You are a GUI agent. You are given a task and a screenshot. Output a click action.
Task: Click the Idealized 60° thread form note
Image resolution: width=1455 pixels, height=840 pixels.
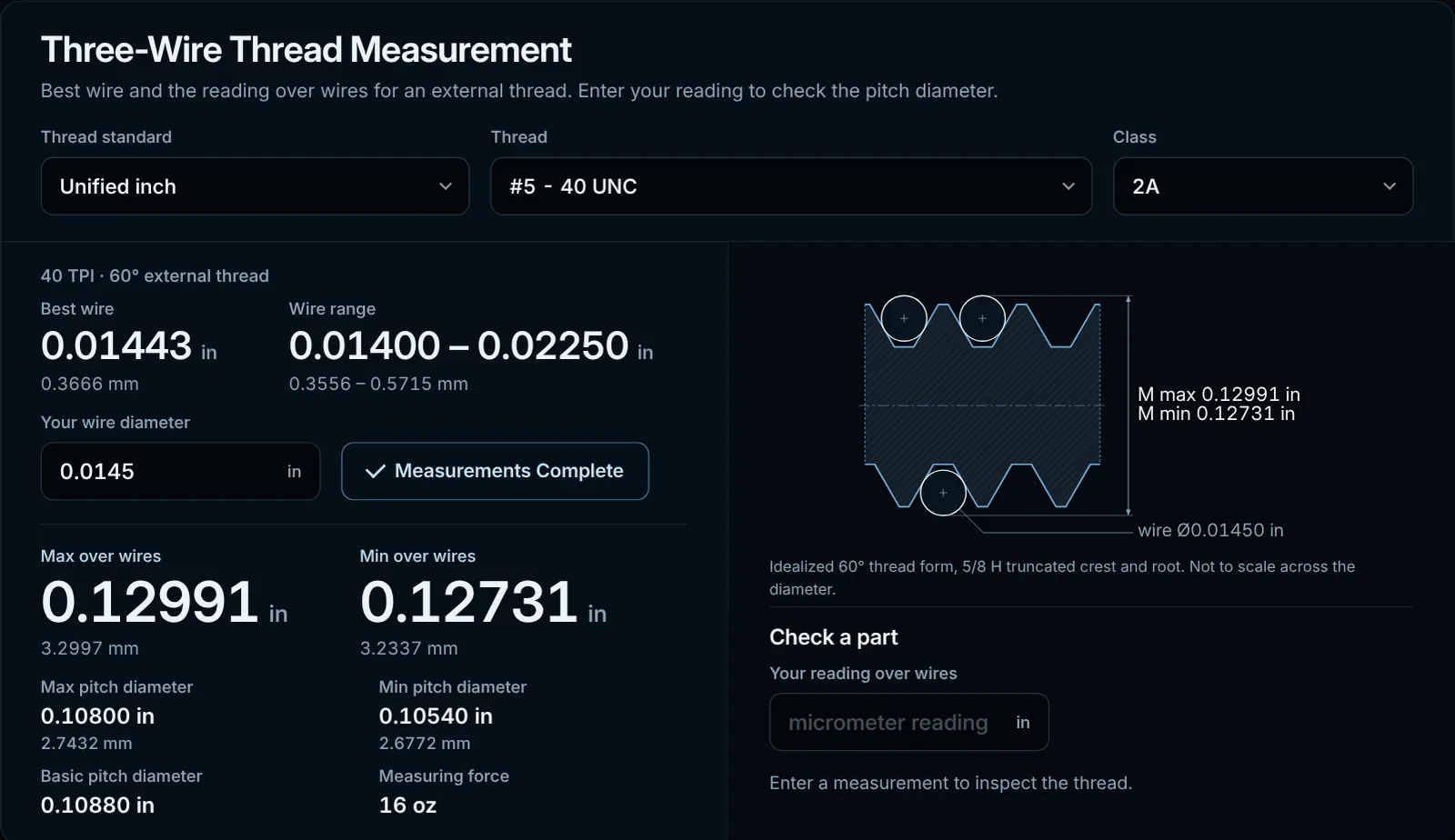pos(1062,577)
